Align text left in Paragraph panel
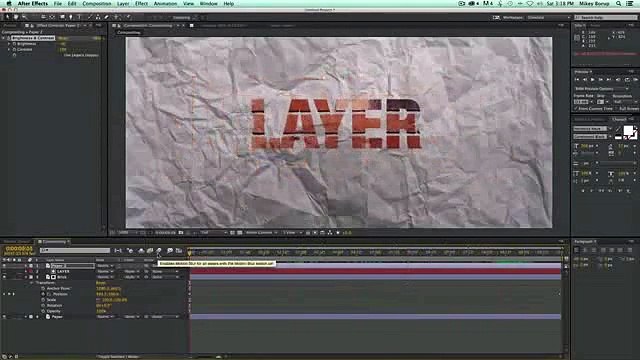 577,250
